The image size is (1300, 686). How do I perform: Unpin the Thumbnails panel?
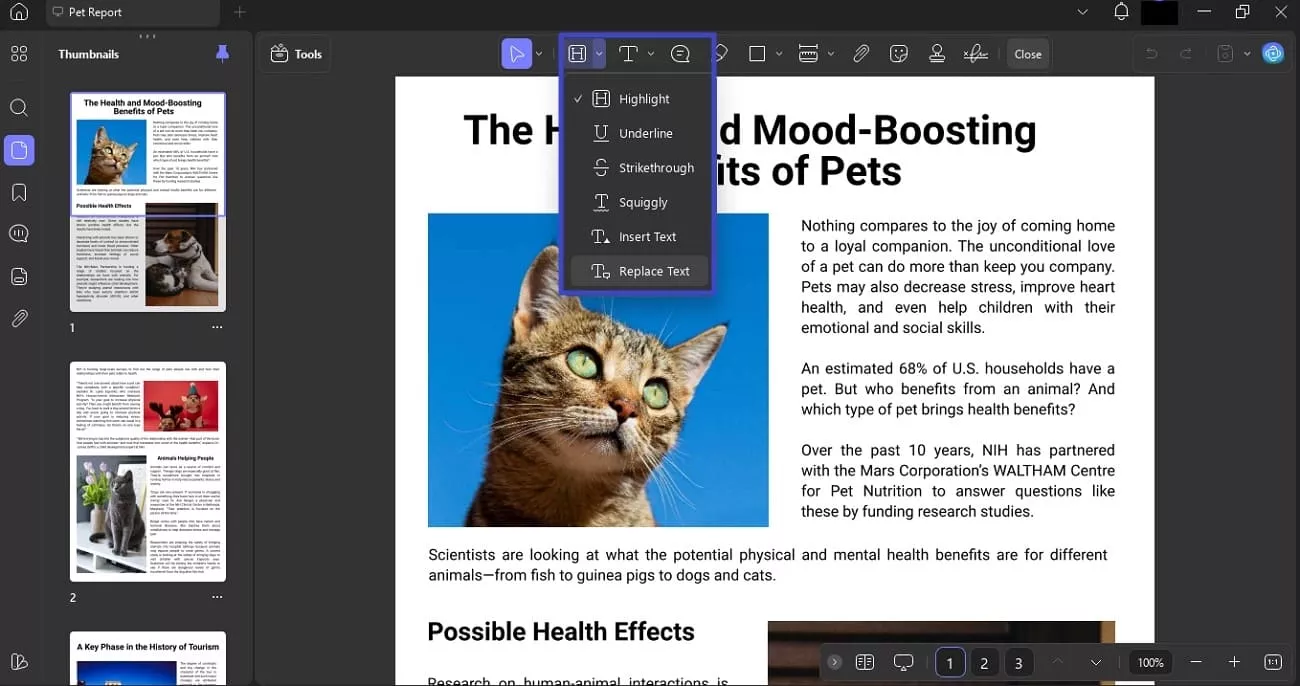[x=223, y=54]
